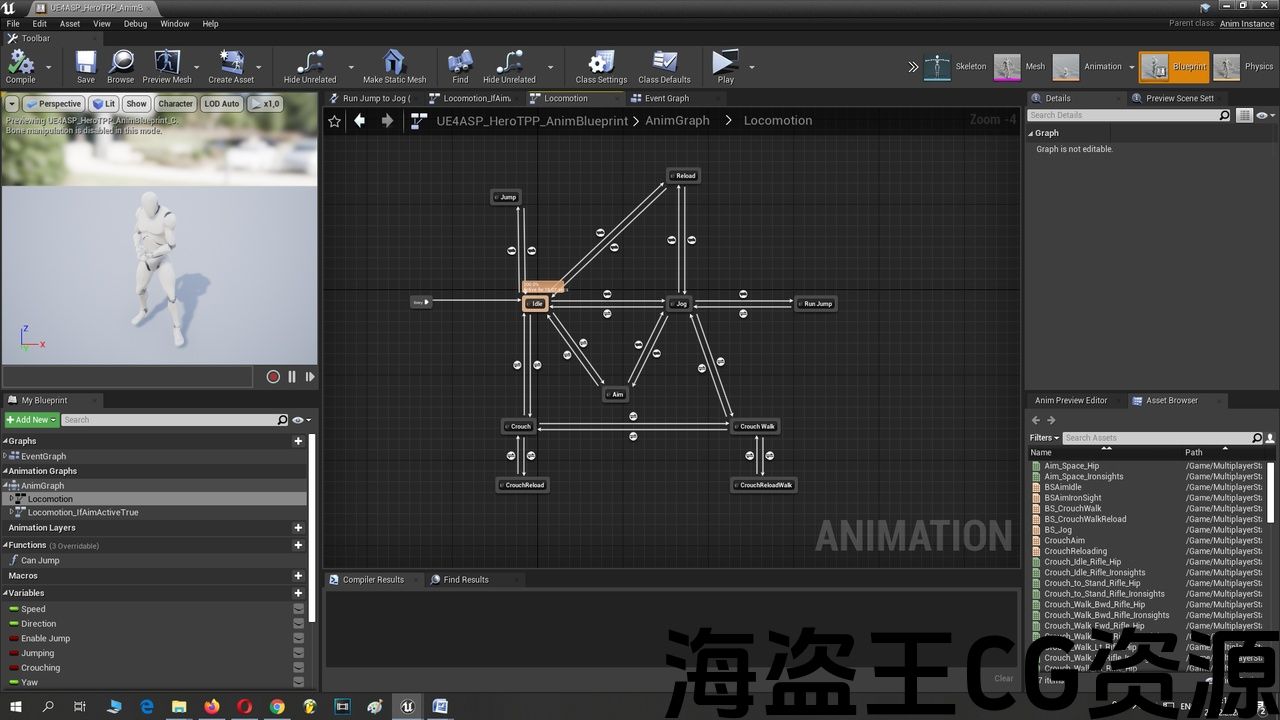Open the Window menu

click(x=174, y=24)
